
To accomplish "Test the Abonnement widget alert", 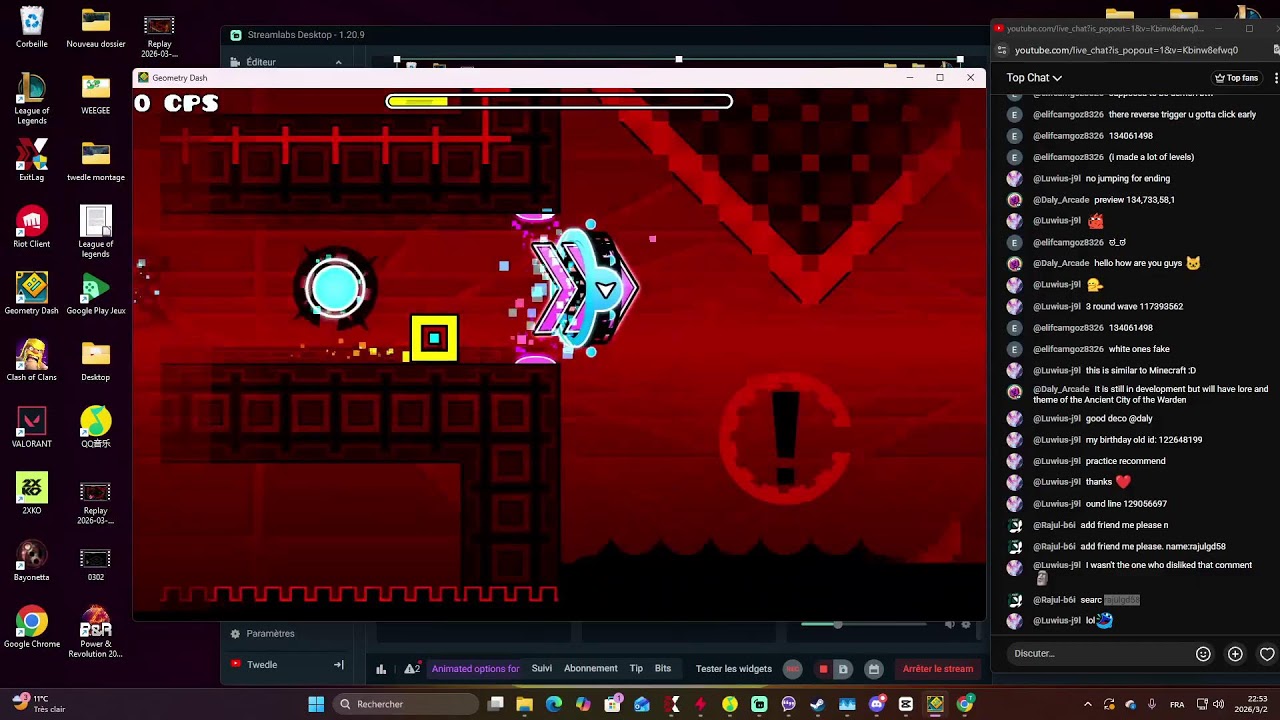I will tap(591, 669).
